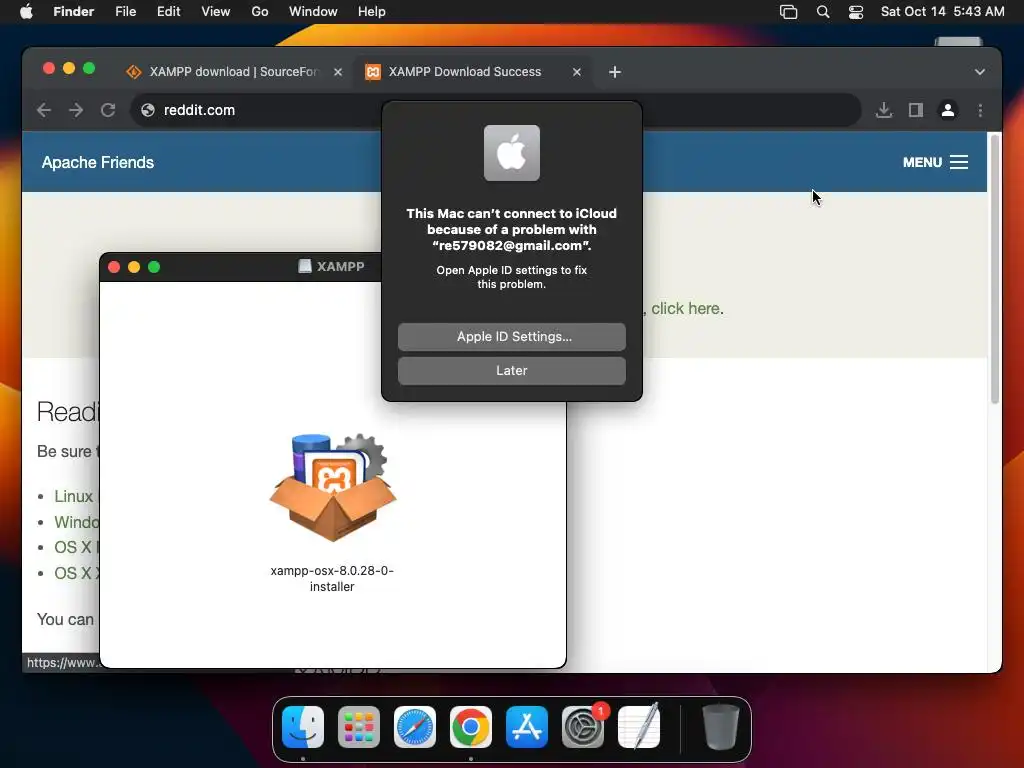Viewport: 1024px width, 768px height.
Task: Expand the tab search chevron
Action: [980, 72]
